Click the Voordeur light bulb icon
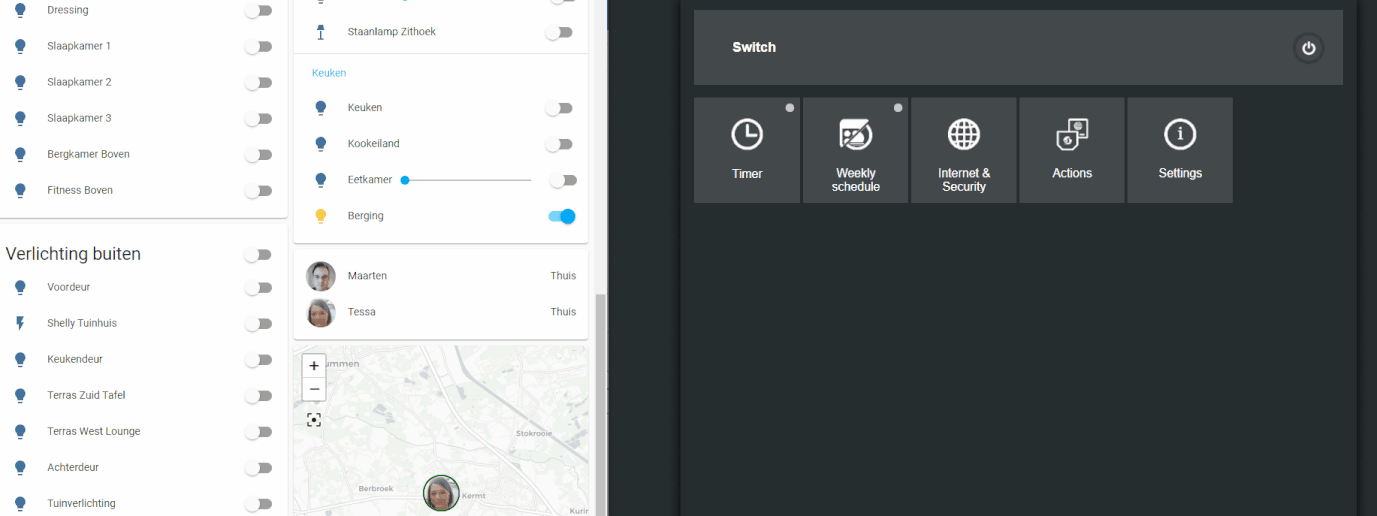 coord(20,287)
